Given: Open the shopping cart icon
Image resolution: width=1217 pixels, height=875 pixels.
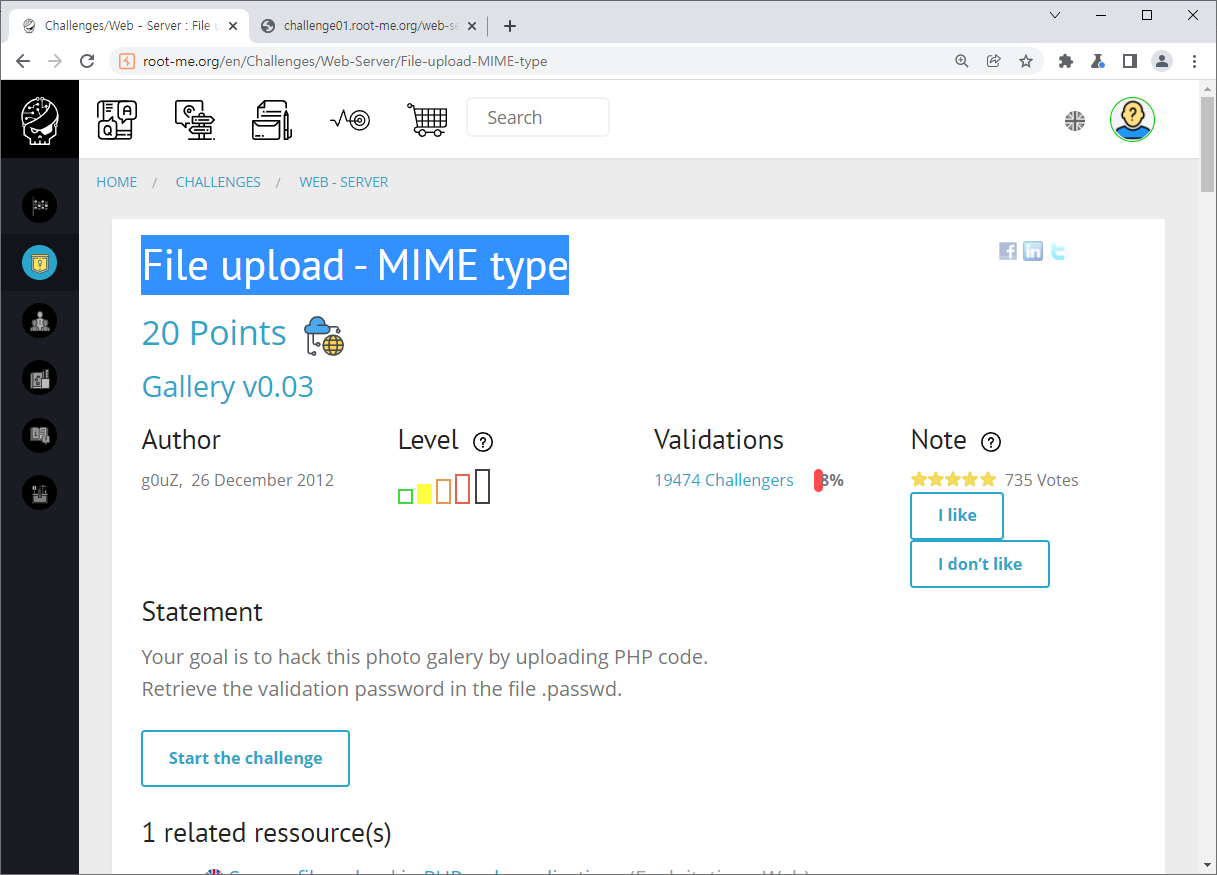Looking at the screenshot, I should pos(427,119).
